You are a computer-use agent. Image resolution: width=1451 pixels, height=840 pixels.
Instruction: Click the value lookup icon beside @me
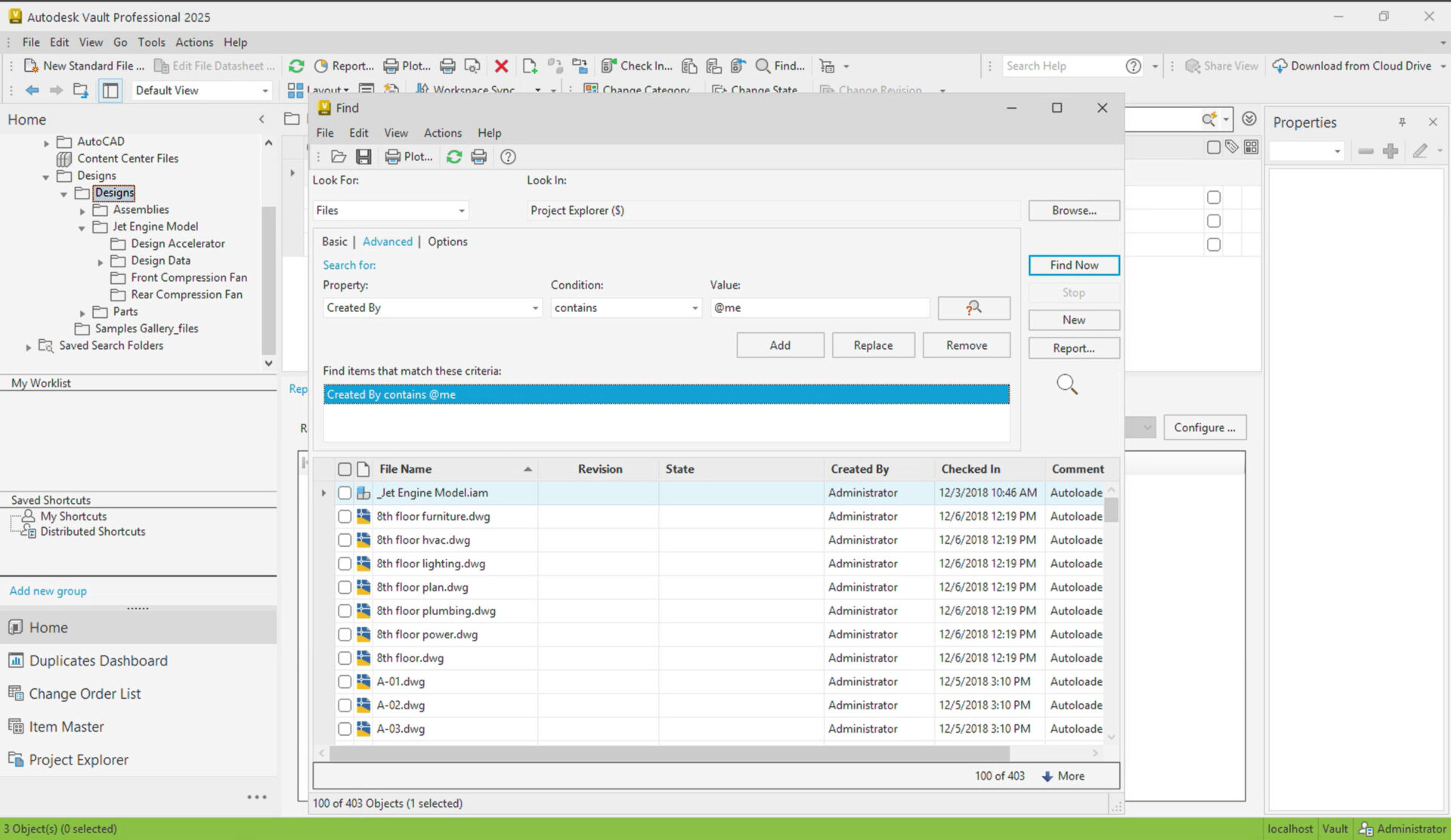(x=973, y=307)
